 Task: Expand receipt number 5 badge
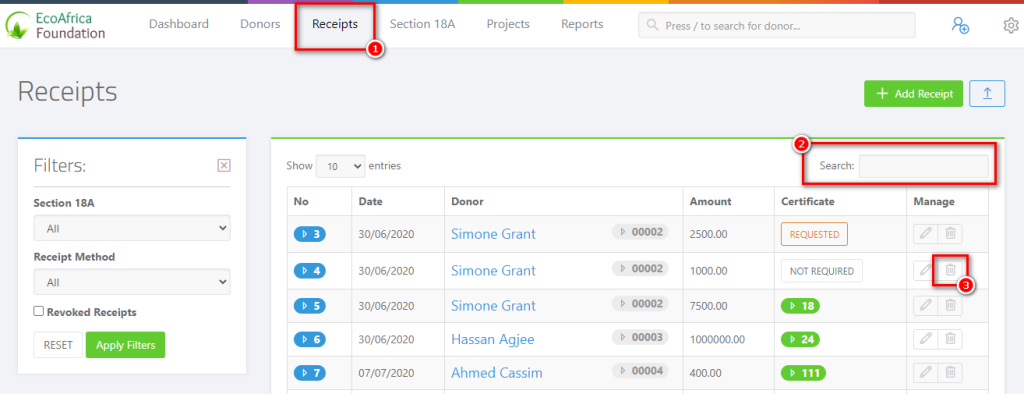coord(310,305)
